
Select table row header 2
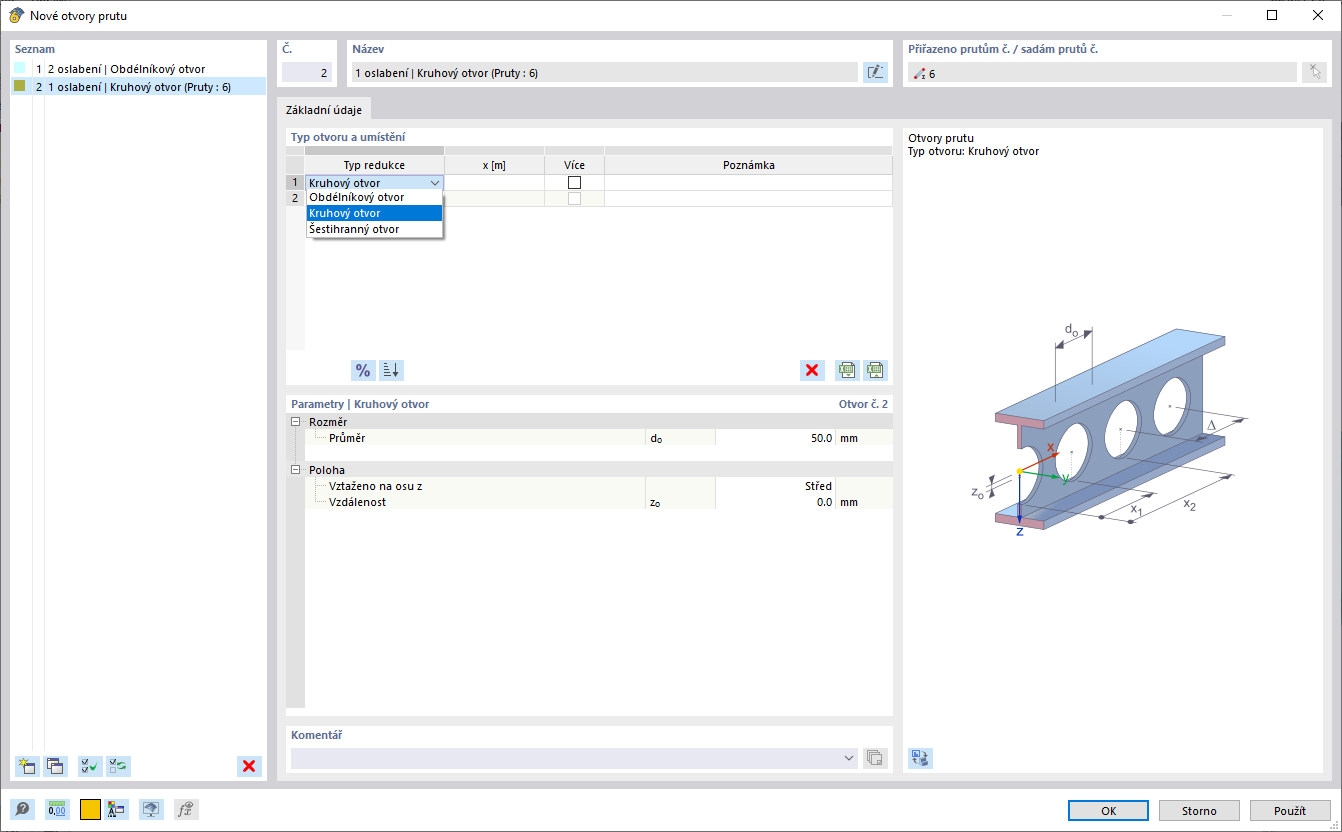(x=295, y=199)
